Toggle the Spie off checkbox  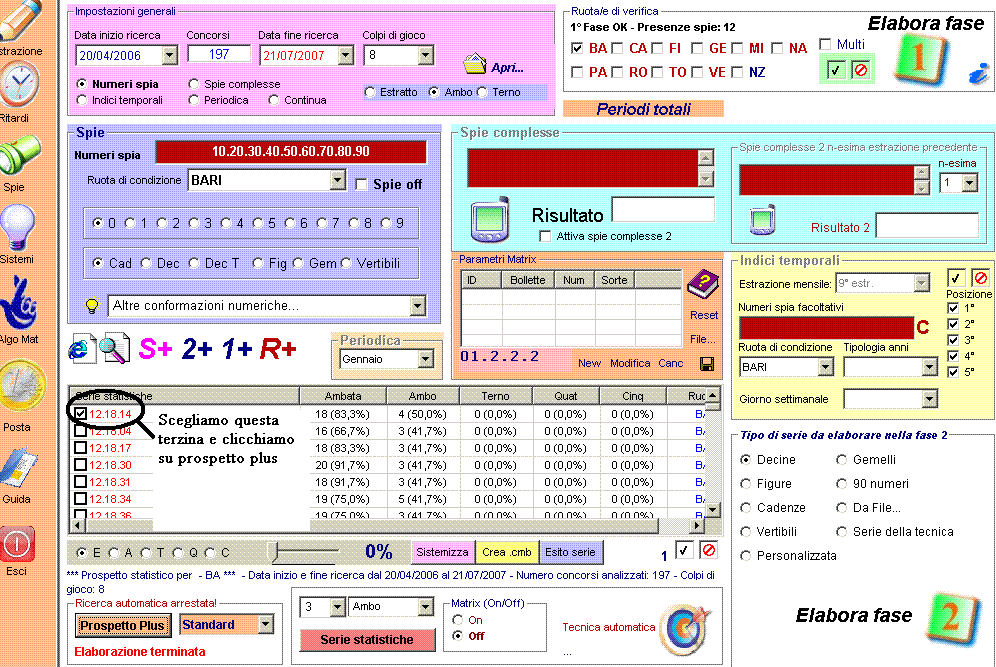pos(361,185)
